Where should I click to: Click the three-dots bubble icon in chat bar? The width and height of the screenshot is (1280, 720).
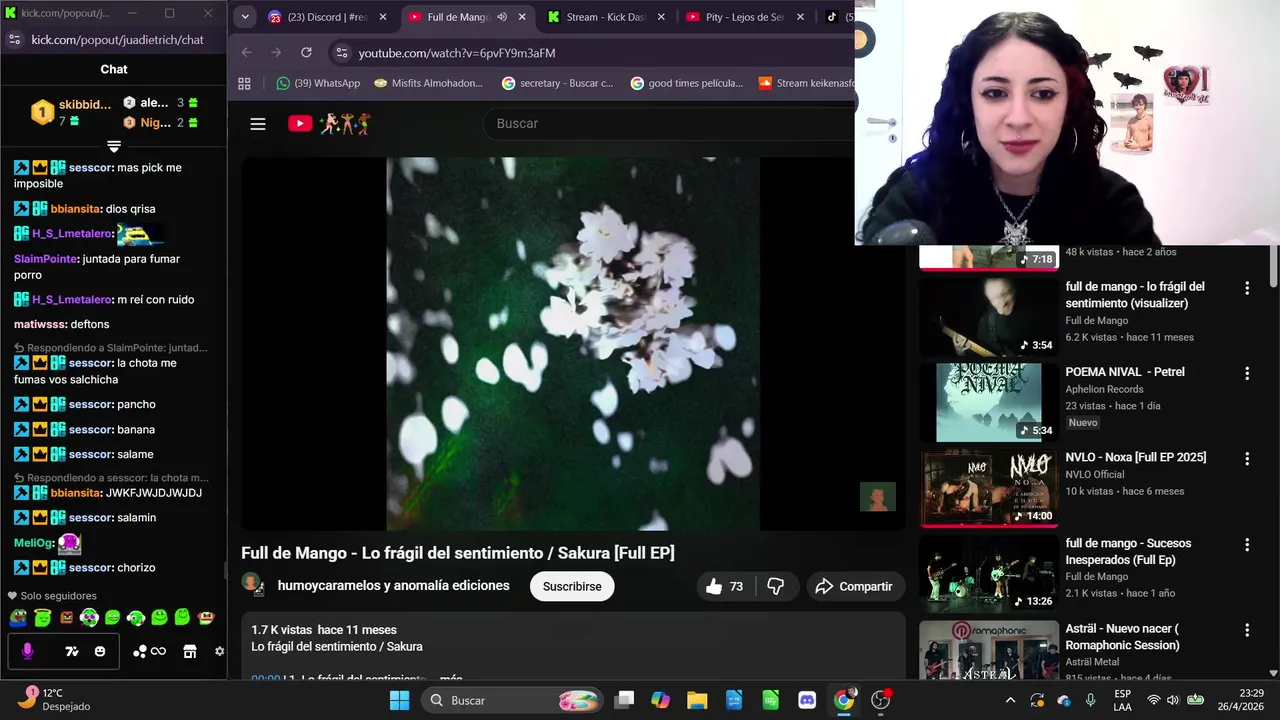point(140,651)
